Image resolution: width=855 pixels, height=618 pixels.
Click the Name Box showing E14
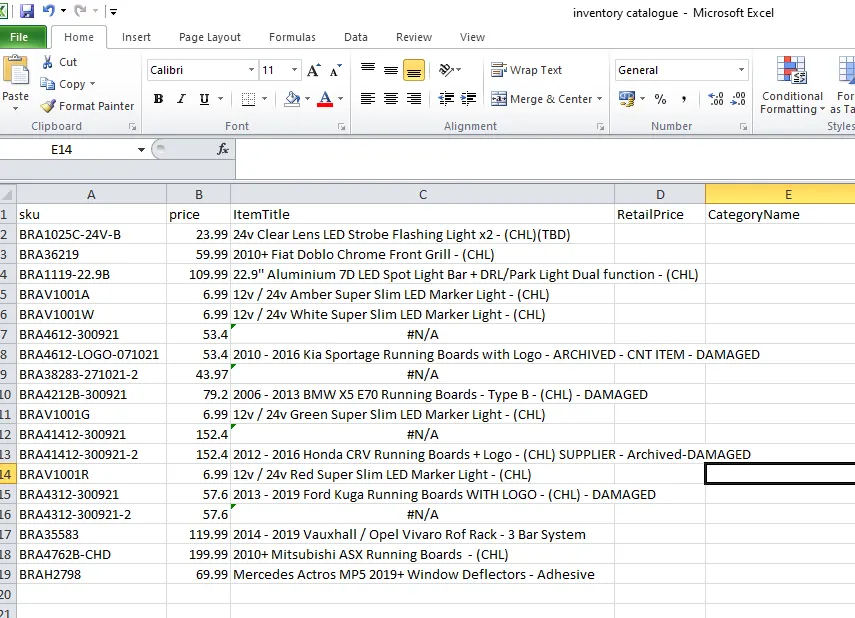[x=61, y=149]
